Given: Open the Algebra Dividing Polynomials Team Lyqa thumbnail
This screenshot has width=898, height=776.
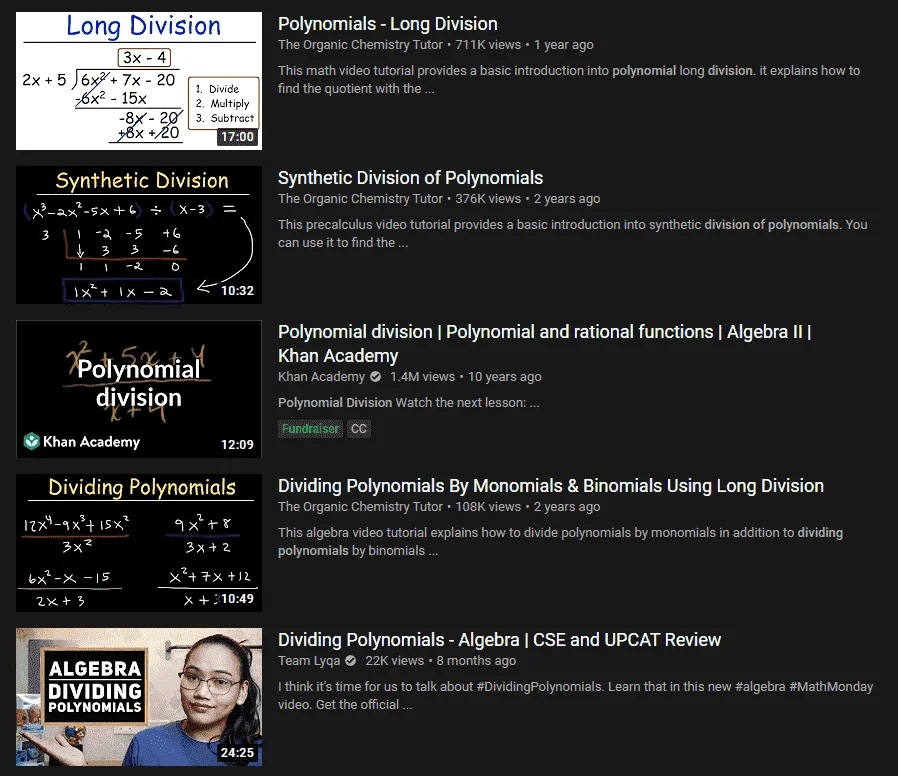Looking at the screenshot, I should 139,697.
